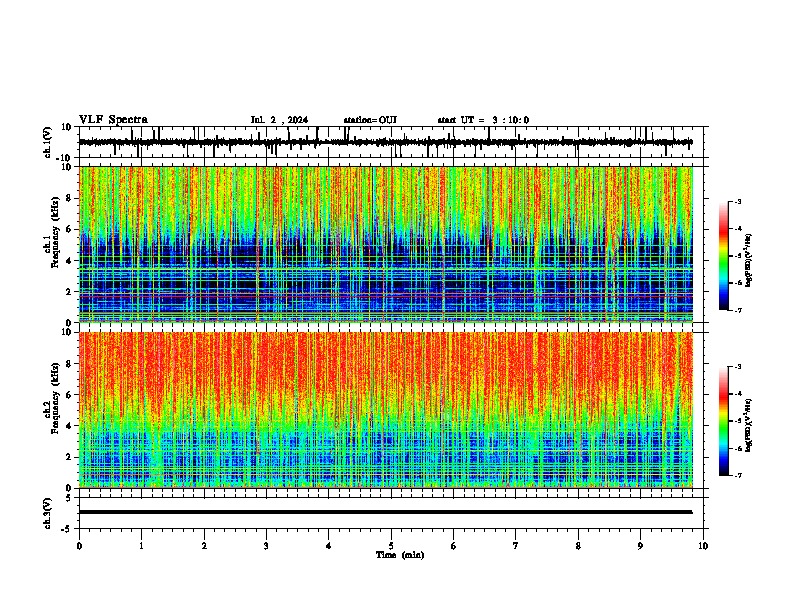Click the "8" kHz tick of ch.2 spectrogram
Viewport: 792px width, 612px height.
[x=69, y=364]
